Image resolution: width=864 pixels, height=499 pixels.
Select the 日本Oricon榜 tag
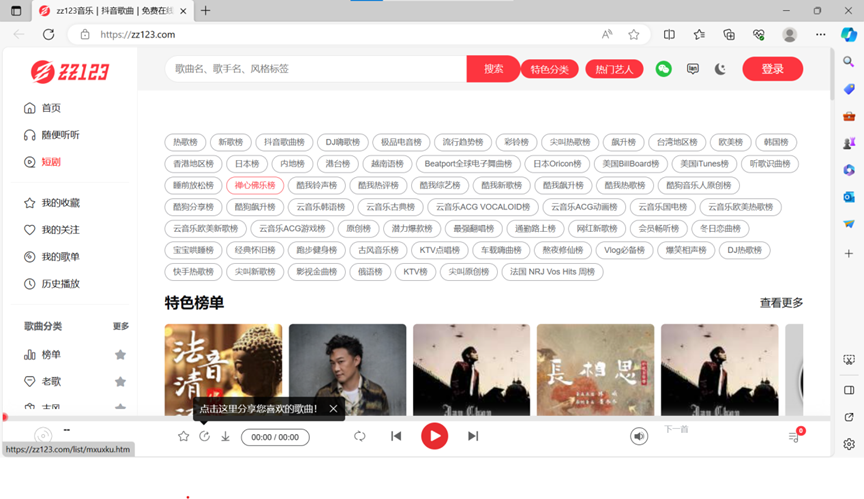[557, 164]
